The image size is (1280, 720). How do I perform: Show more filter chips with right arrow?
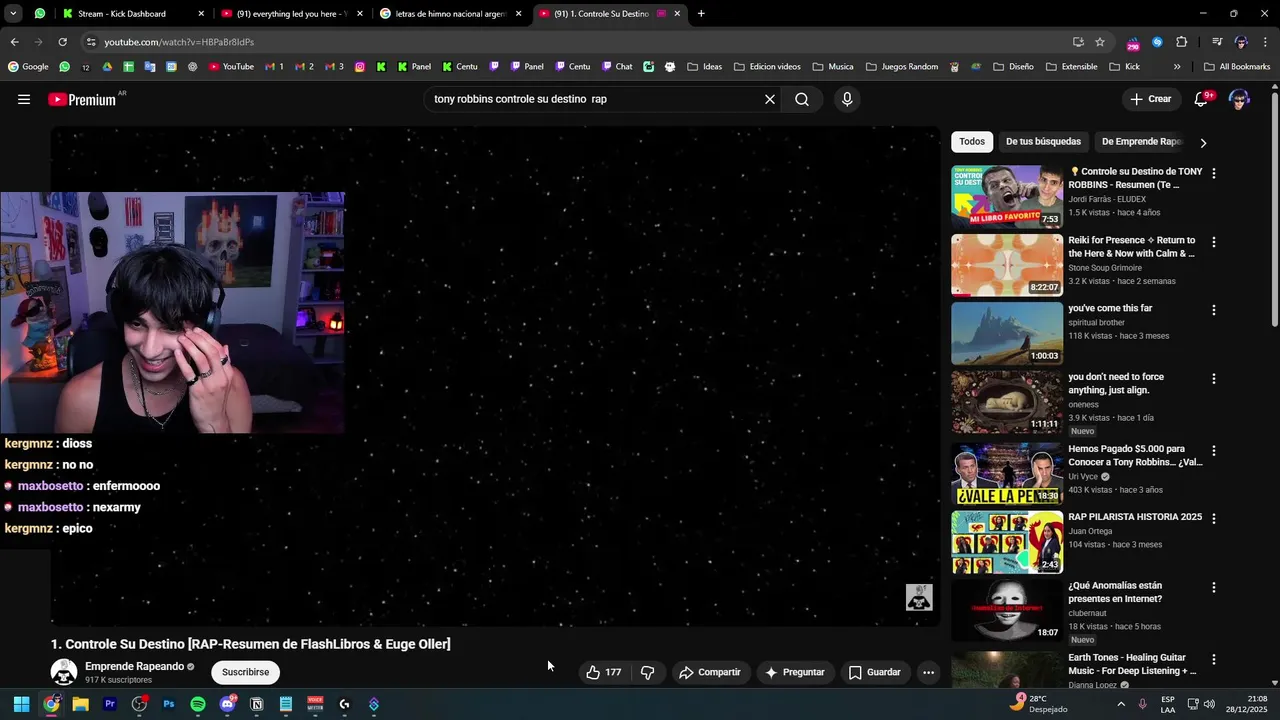point(1203,142)
